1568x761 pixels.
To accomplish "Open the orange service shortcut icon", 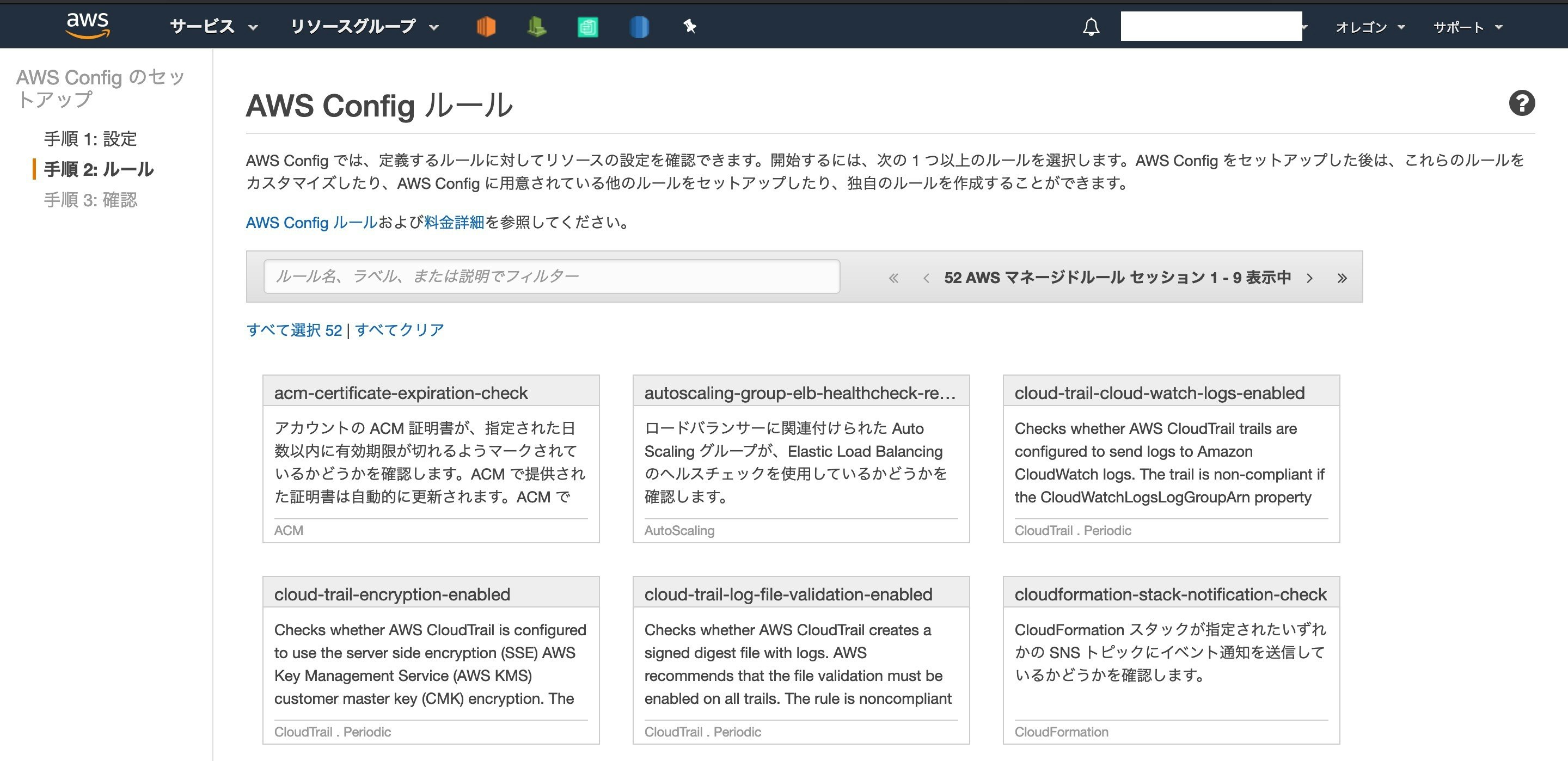I will (486, 27).
